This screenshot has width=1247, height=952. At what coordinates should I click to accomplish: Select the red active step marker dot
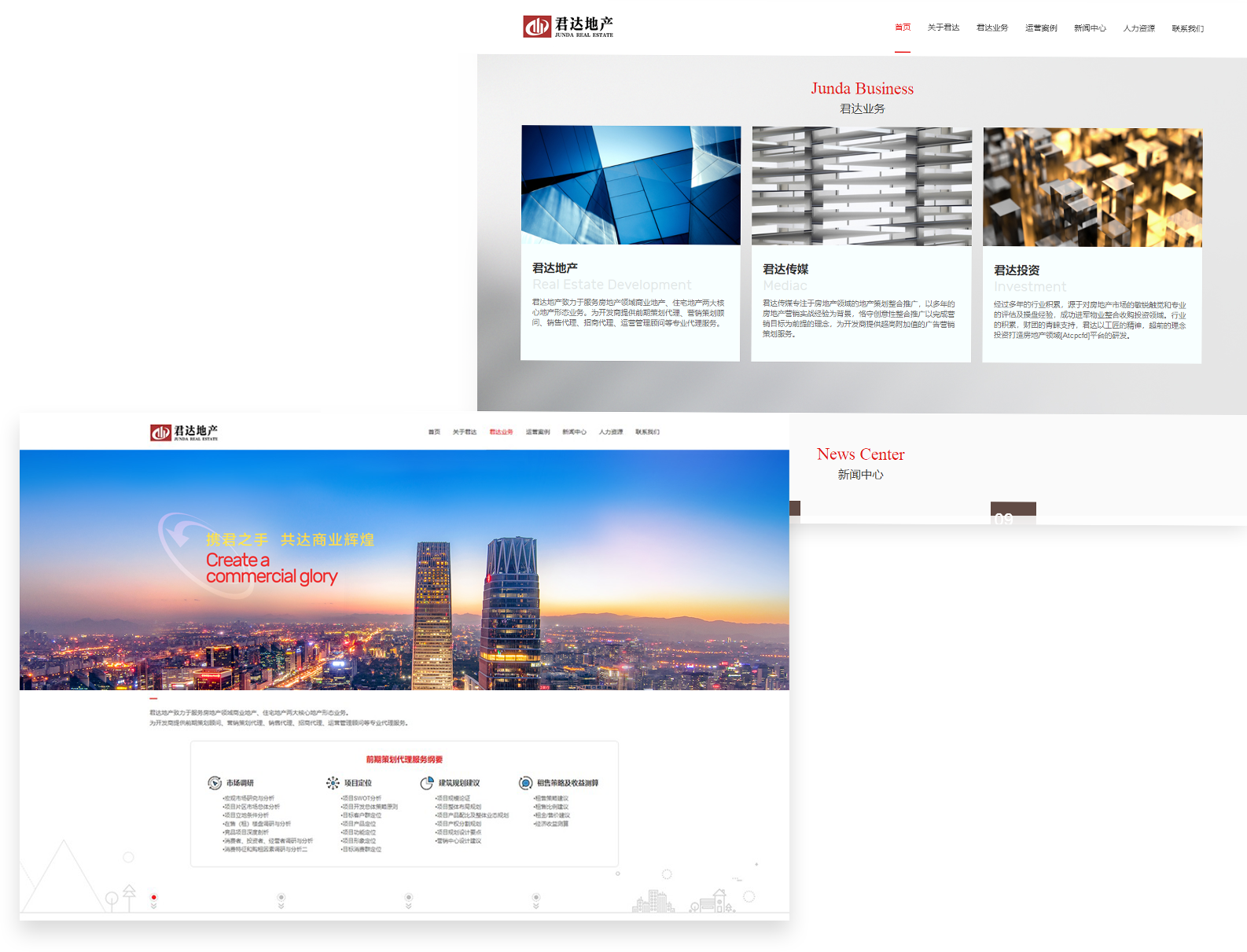[x=154, y=897]
